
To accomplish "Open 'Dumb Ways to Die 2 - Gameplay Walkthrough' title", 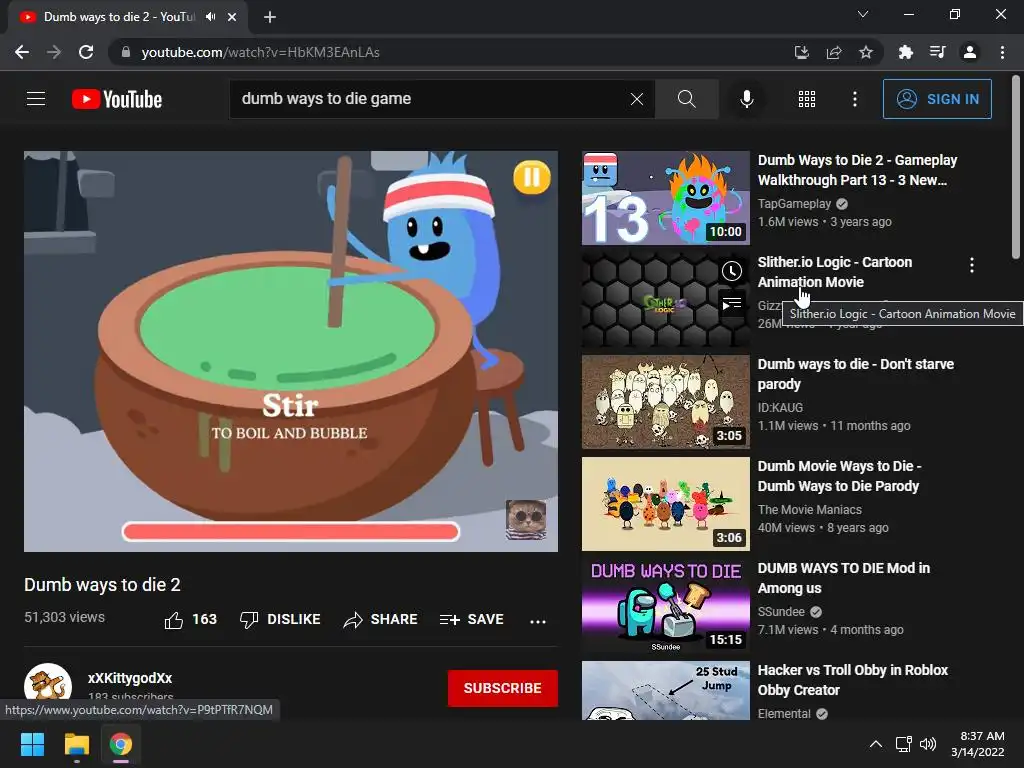I will [857, 170].
